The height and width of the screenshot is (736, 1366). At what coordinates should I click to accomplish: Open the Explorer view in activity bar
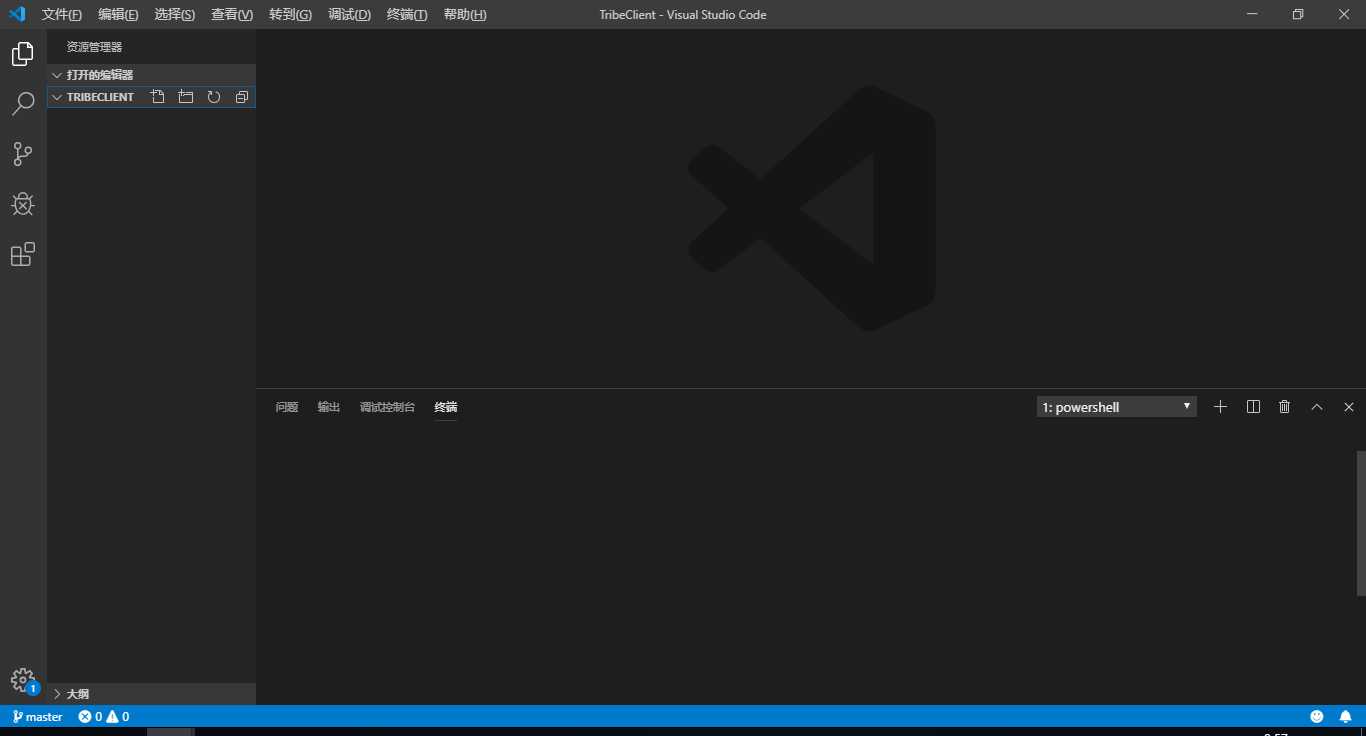(22, 54)
